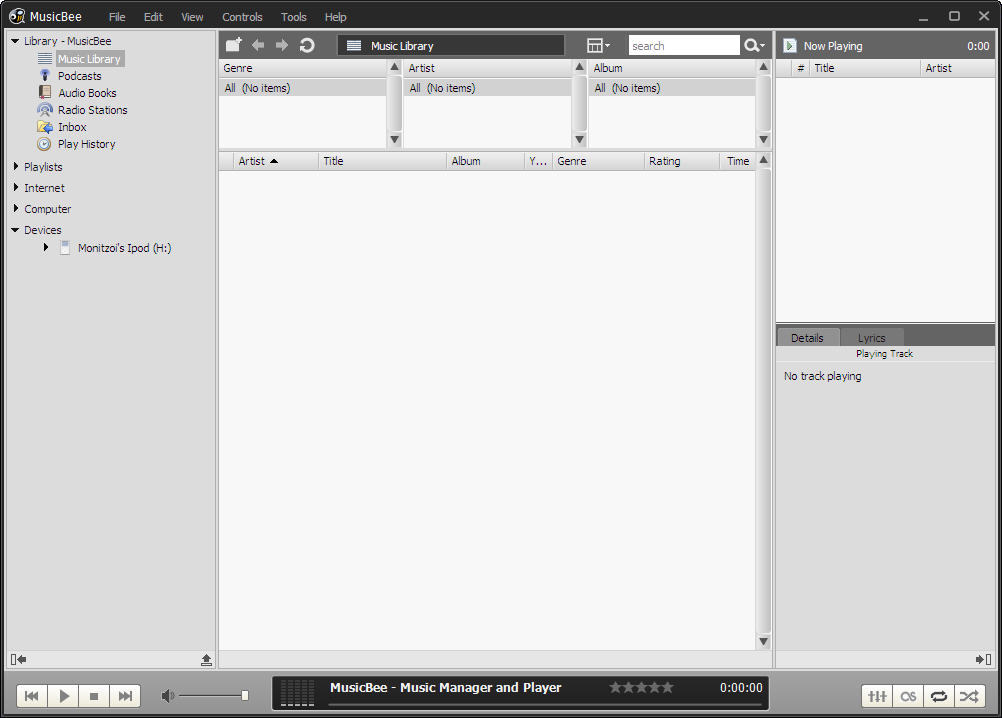Open the Edit menu

(x=153, y=17)
